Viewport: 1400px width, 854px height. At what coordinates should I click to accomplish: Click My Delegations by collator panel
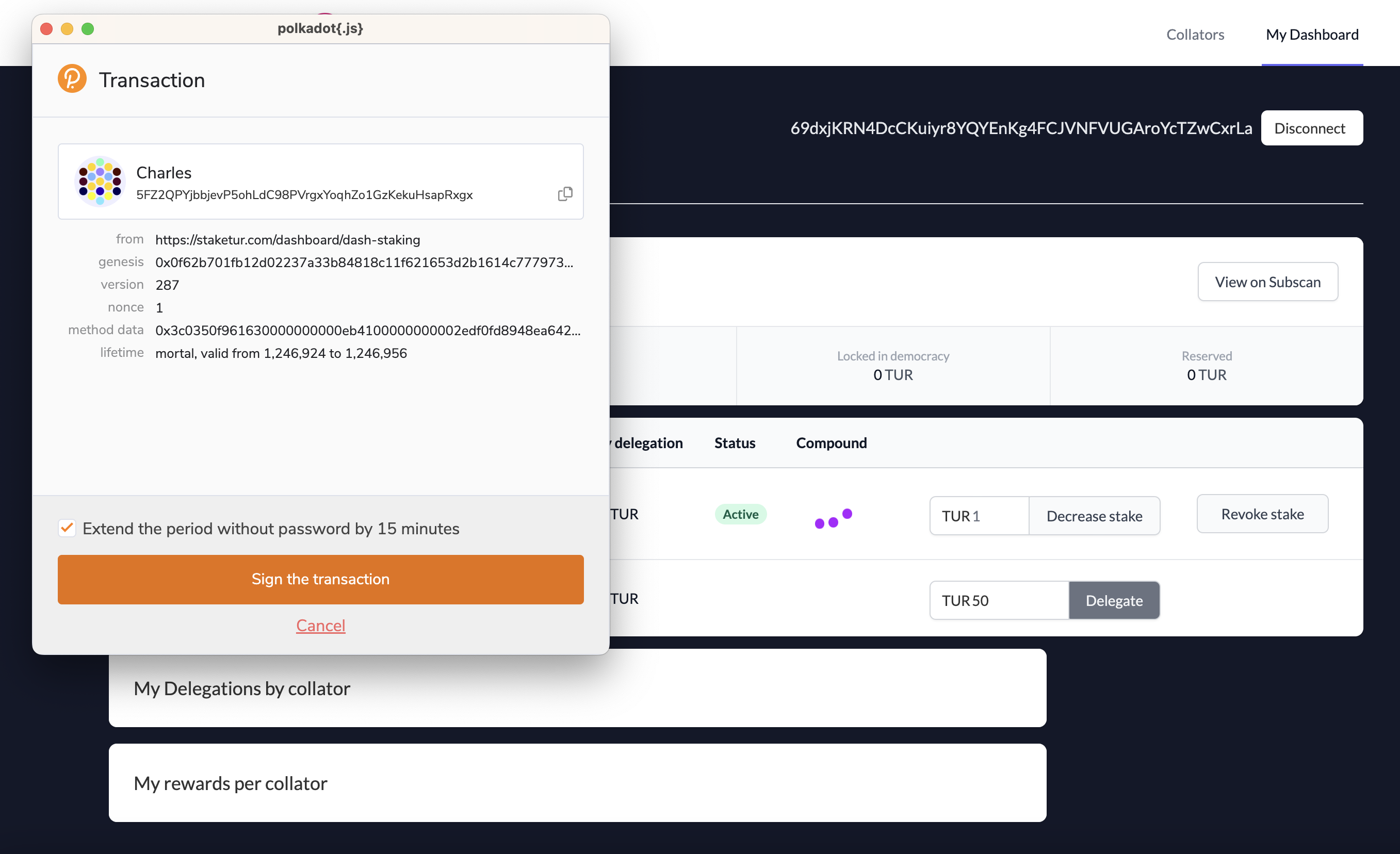577,688
